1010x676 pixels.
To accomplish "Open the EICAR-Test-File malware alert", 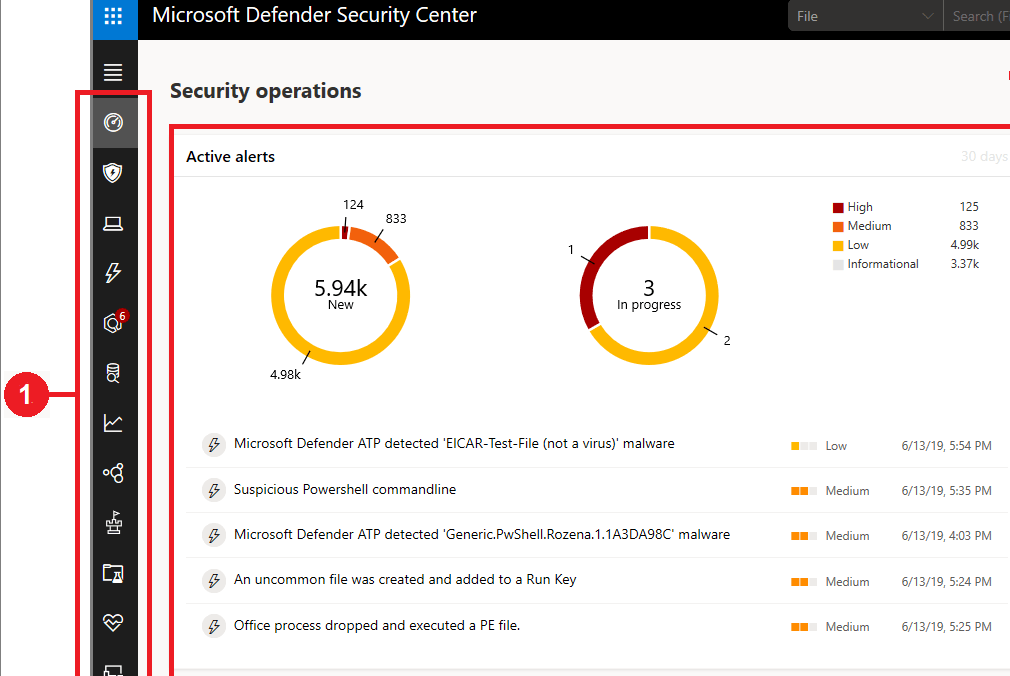I will 454,443.
